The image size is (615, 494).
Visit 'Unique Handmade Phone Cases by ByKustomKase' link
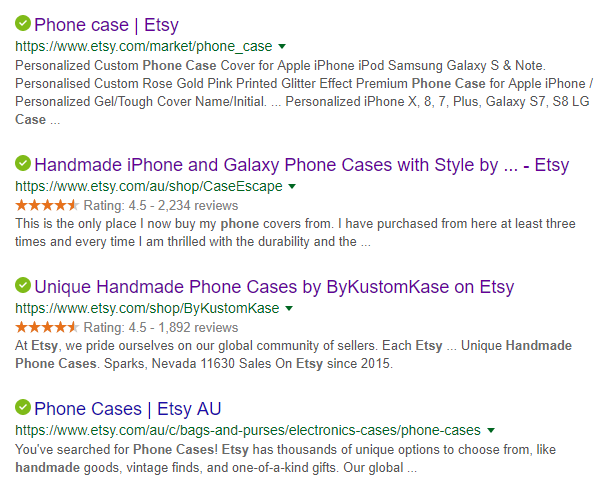pyautogui.click(x=273, y=287)
